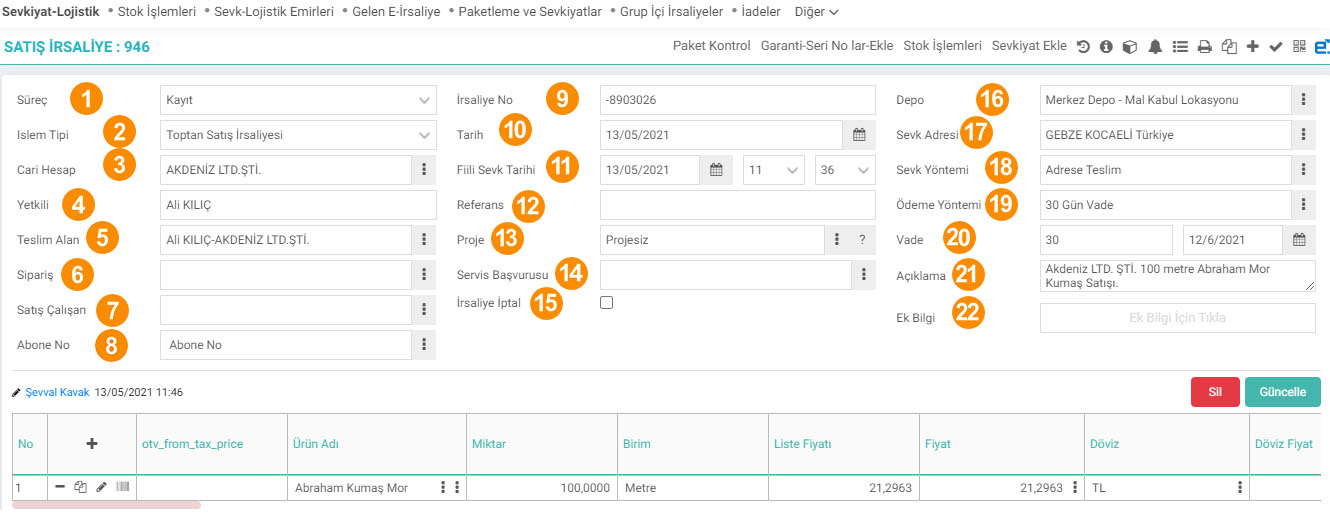Click the red Sil button
This screenshot has height=532, width=1330.
click(x=1215, y=392)
